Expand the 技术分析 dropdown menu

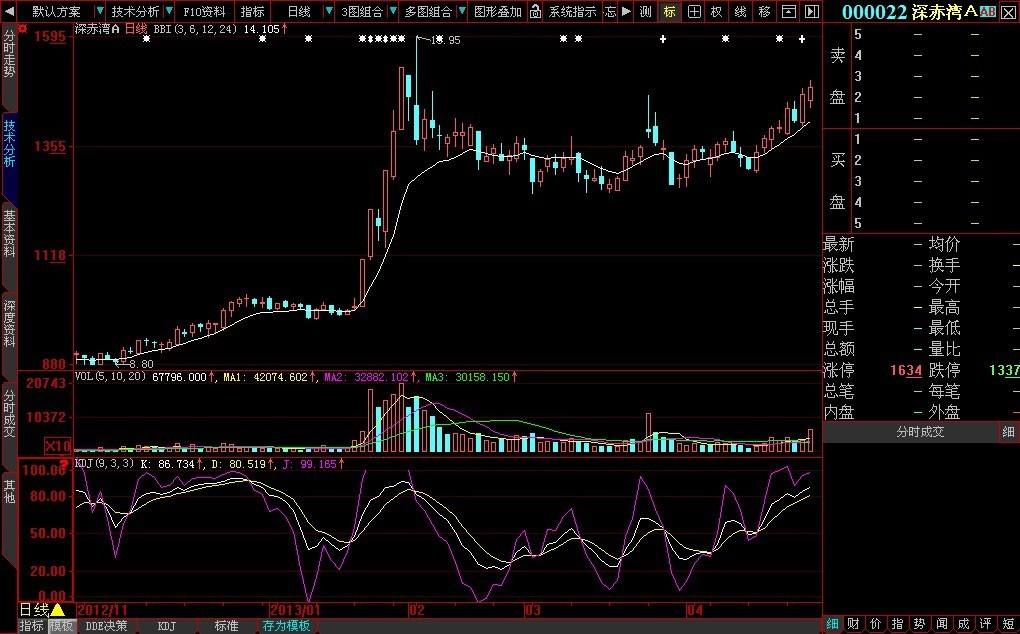134,12
